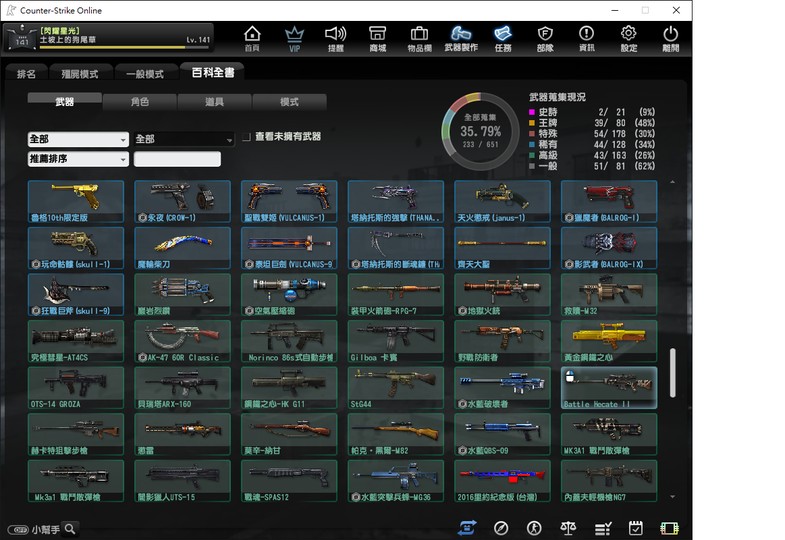The image size is (785, 540).
Task: Click the magenta 史詩 legend swatch
Action: coord(532,112)
